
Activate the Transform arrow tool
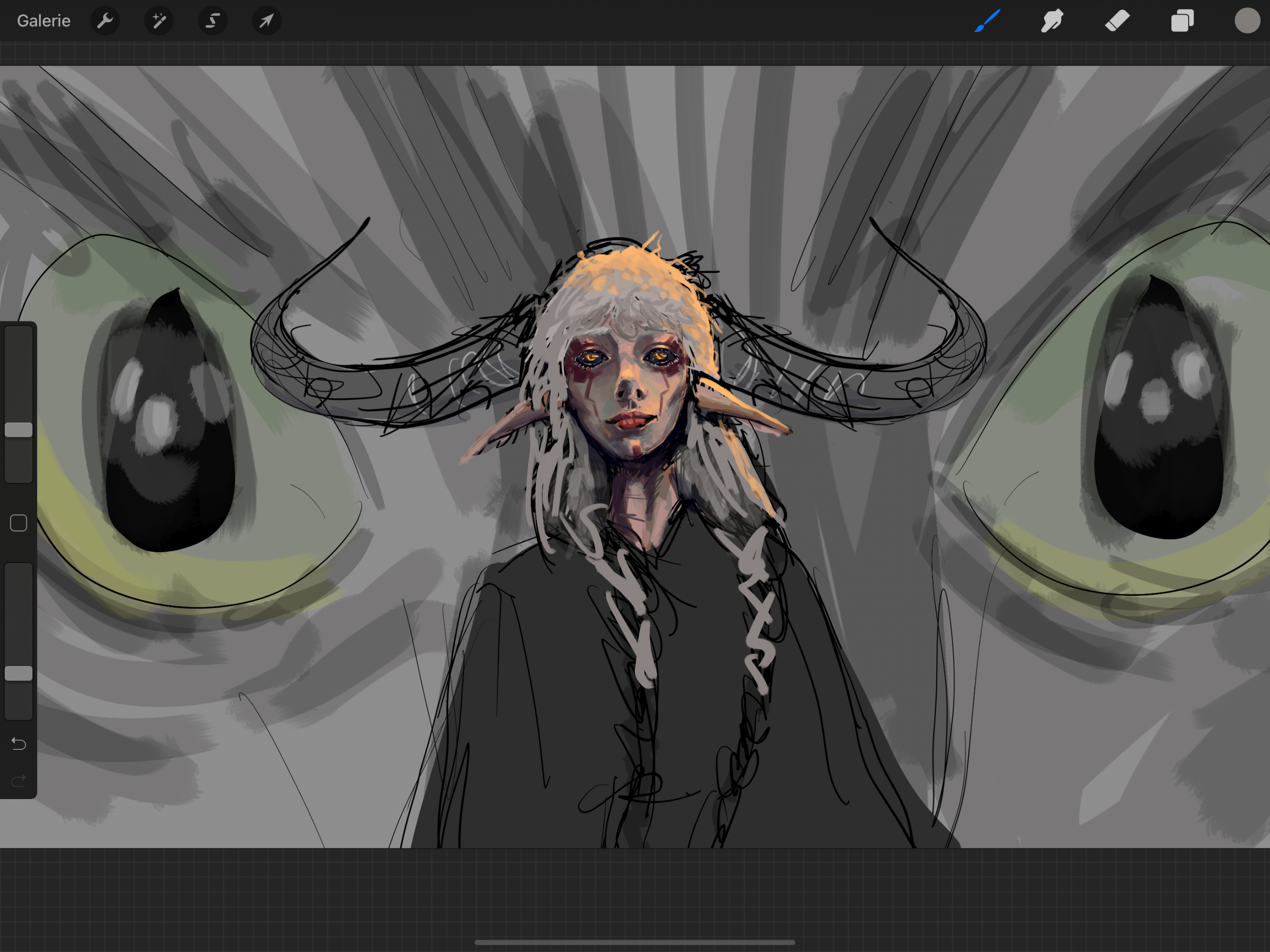point(266,21)
